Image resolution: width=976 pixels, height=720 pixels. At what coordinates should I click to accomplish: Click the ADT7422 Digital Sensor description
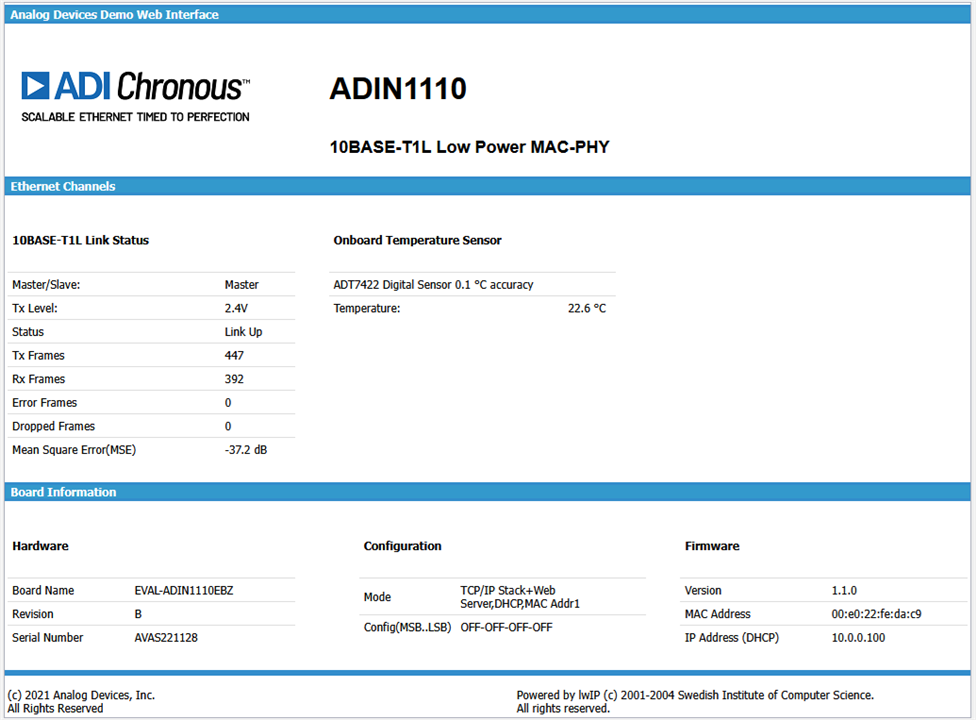[x=433, y=284]
